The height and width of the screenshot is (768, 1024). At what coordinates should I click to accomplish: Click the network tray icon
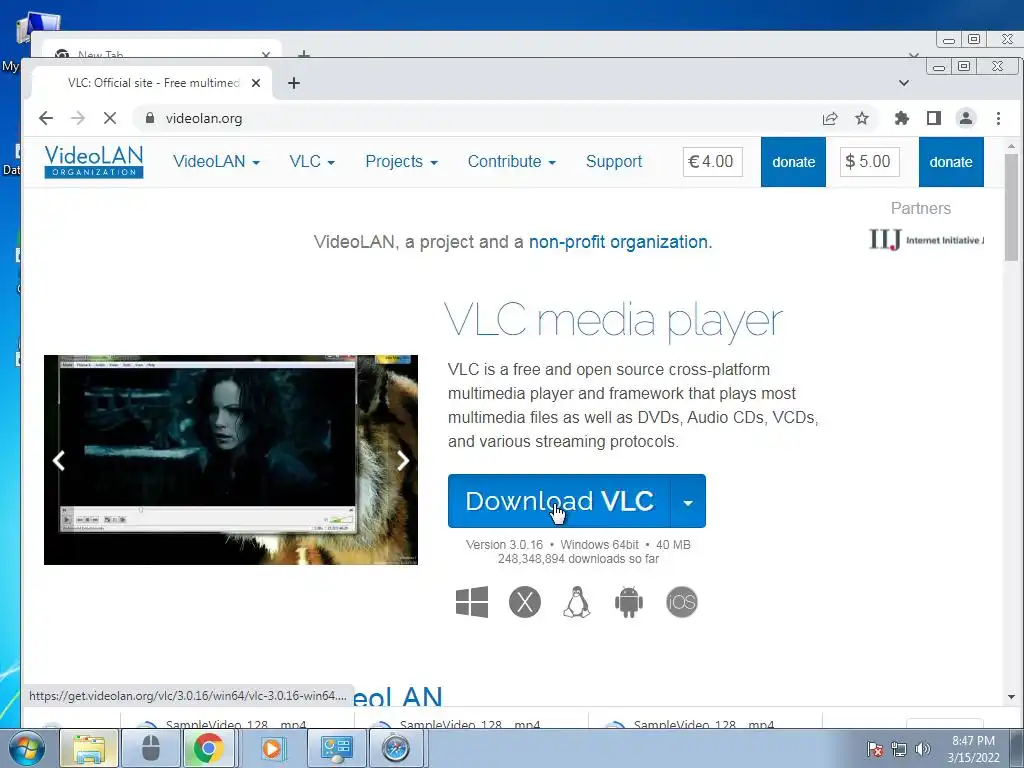coord(899,748)
